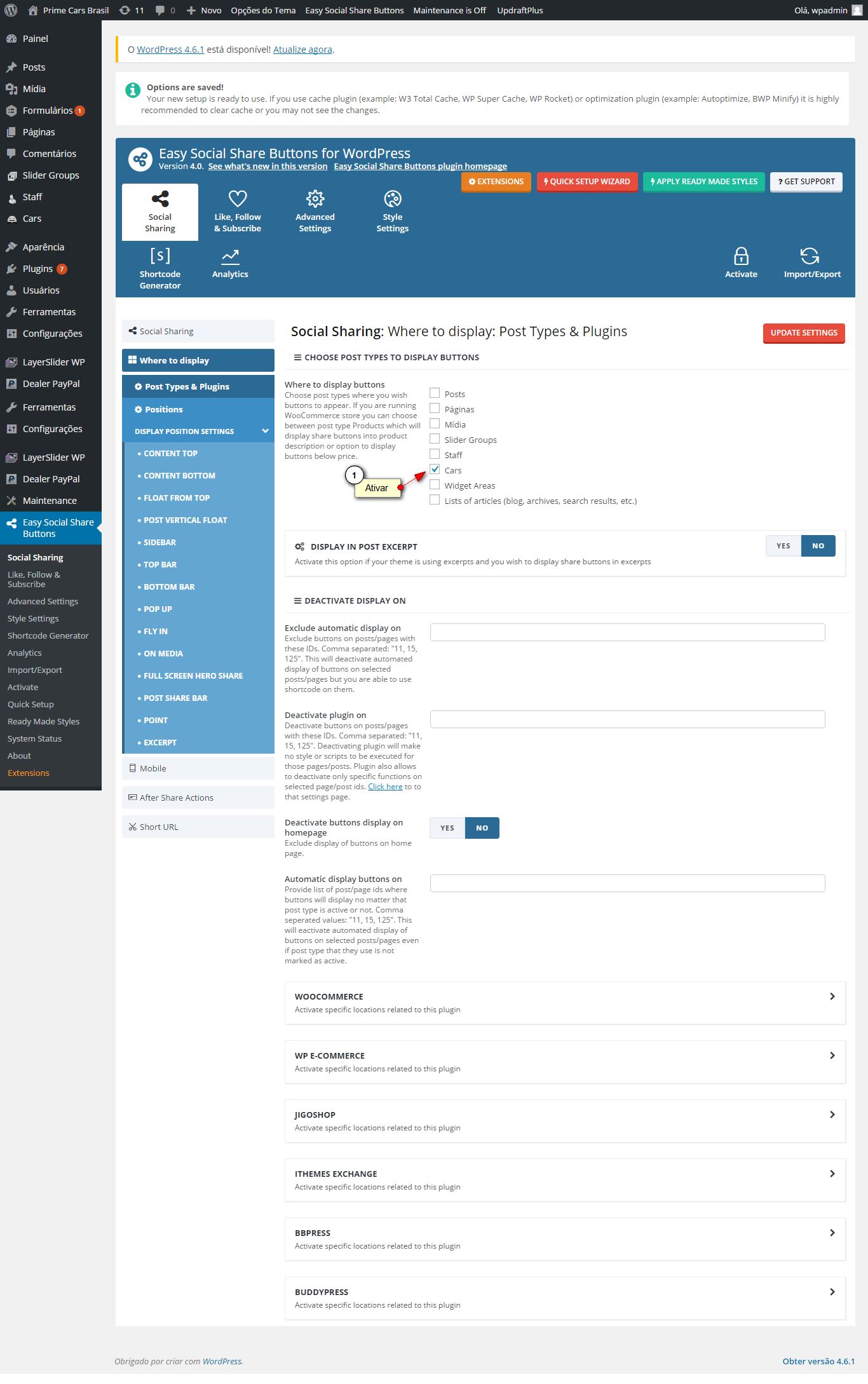Image resolution: width=868 pixels, height=1384 pixels.
Task: Launch the Quick Setup Wizard
Action: (587, 182)
